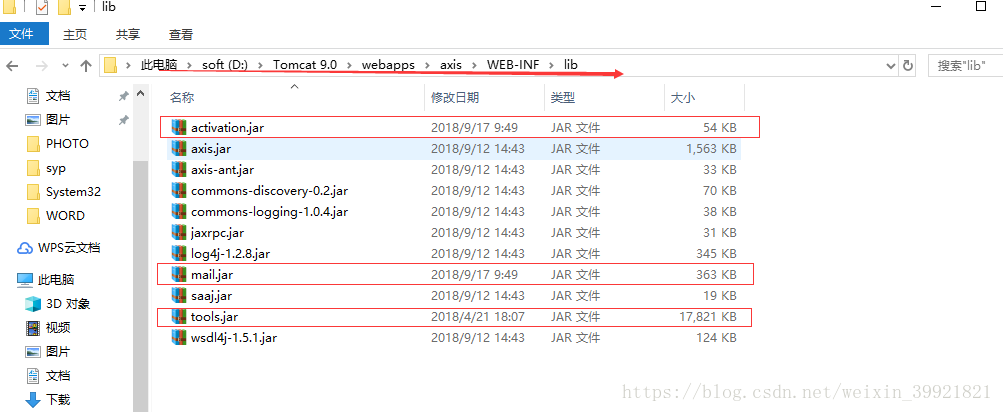This screenshot has height=412, width=1003.
Task: Open the 查看 ribbon tab
Action: [181, 35]
